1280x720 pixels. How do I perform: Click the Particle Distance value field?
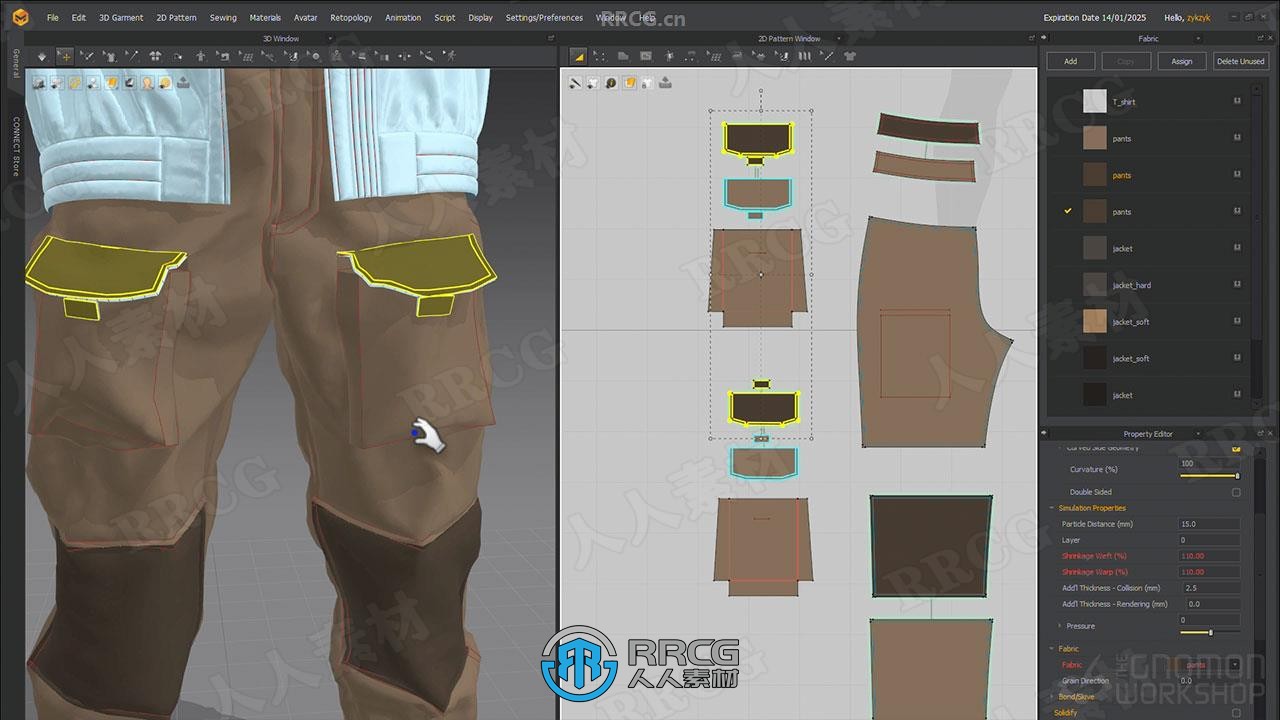tap(1210, 524)
